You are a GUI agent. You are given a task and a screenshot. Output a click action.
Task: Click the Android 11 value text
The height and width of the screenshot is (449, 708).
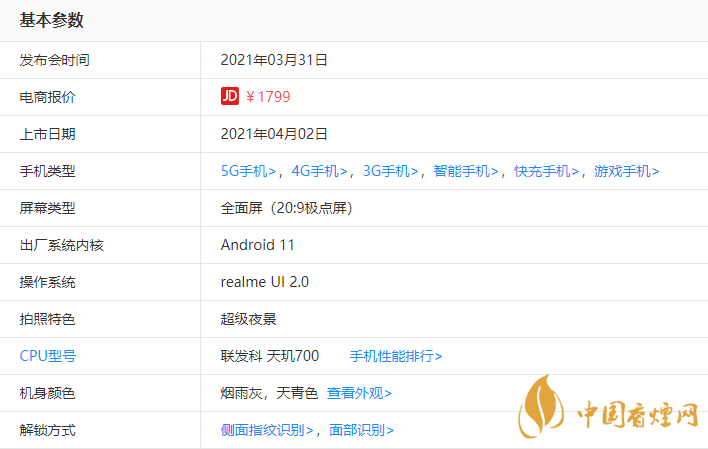257,245
